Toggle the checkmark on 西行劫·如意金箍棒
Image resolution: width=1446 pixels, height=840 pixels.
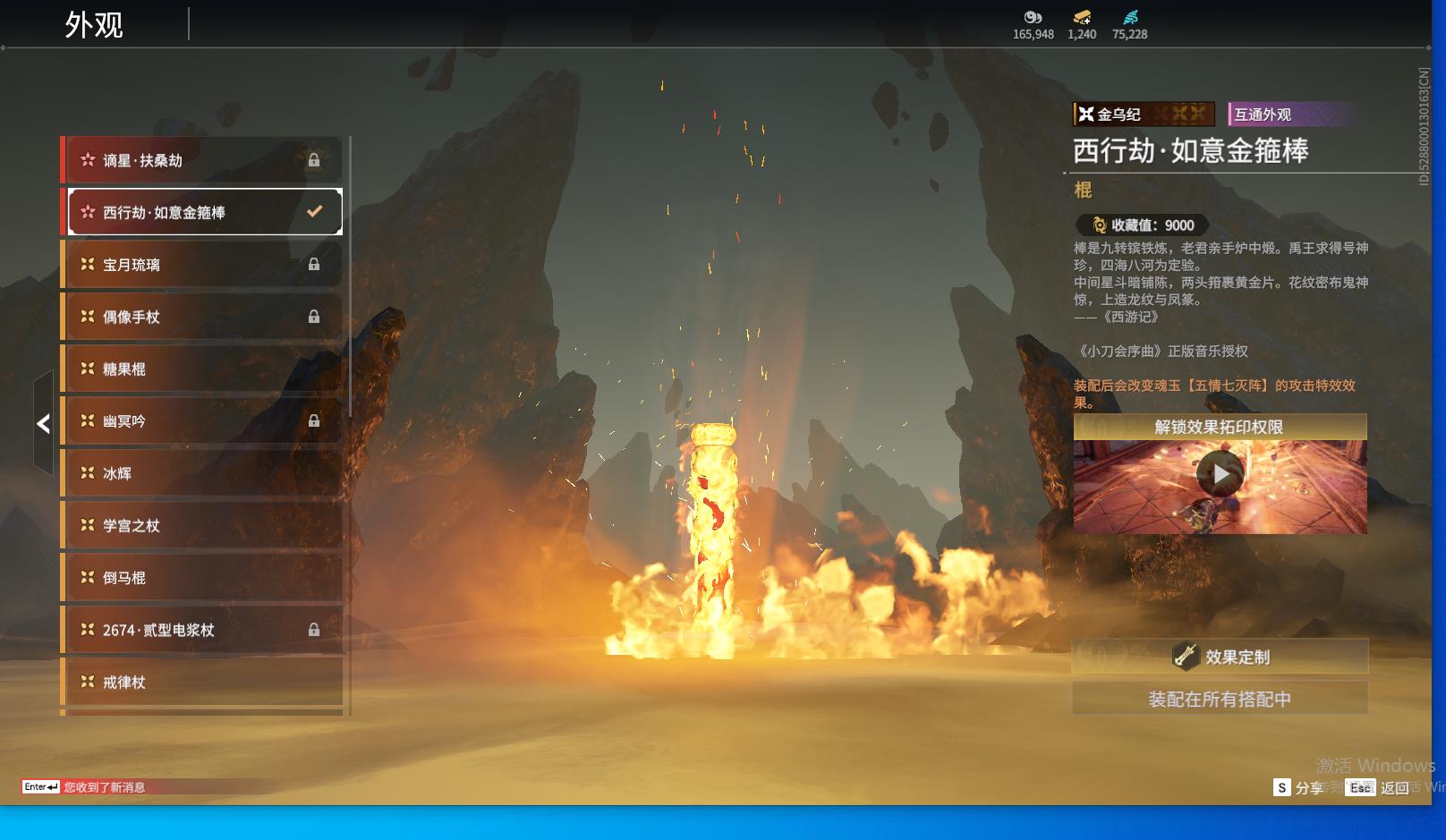314,212
